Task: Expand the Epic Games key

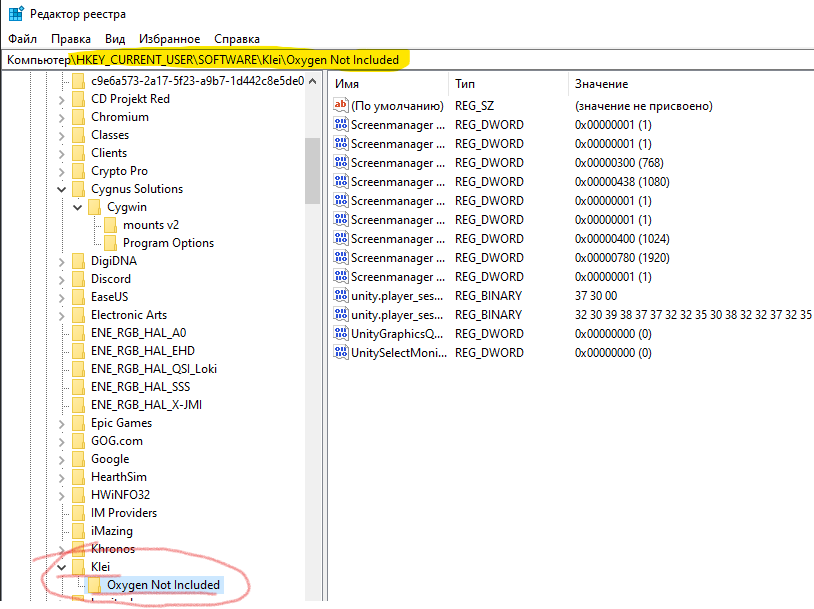Action: tap(61, 424)
